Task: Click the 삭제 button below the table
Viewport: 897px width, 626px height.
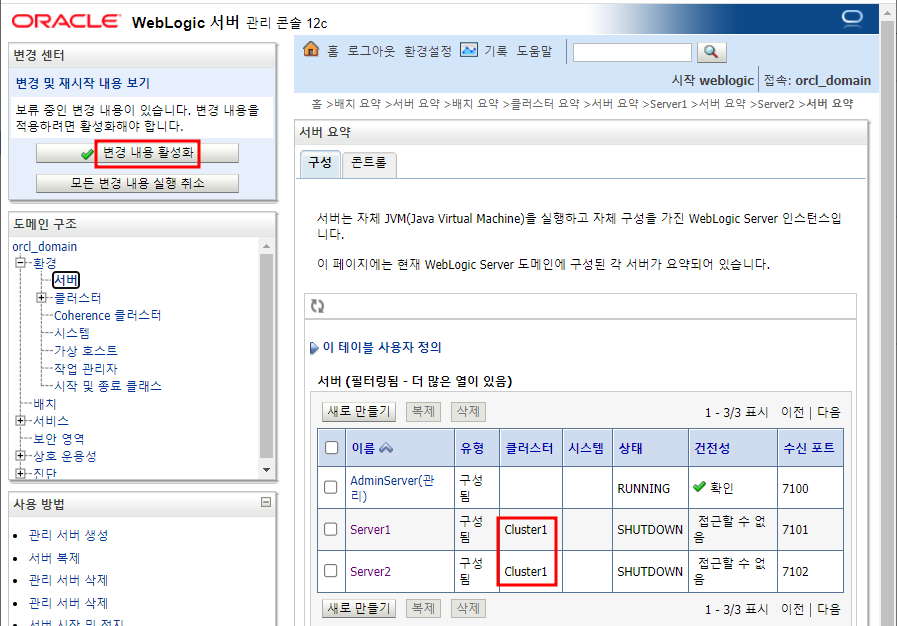Action: 469,608
